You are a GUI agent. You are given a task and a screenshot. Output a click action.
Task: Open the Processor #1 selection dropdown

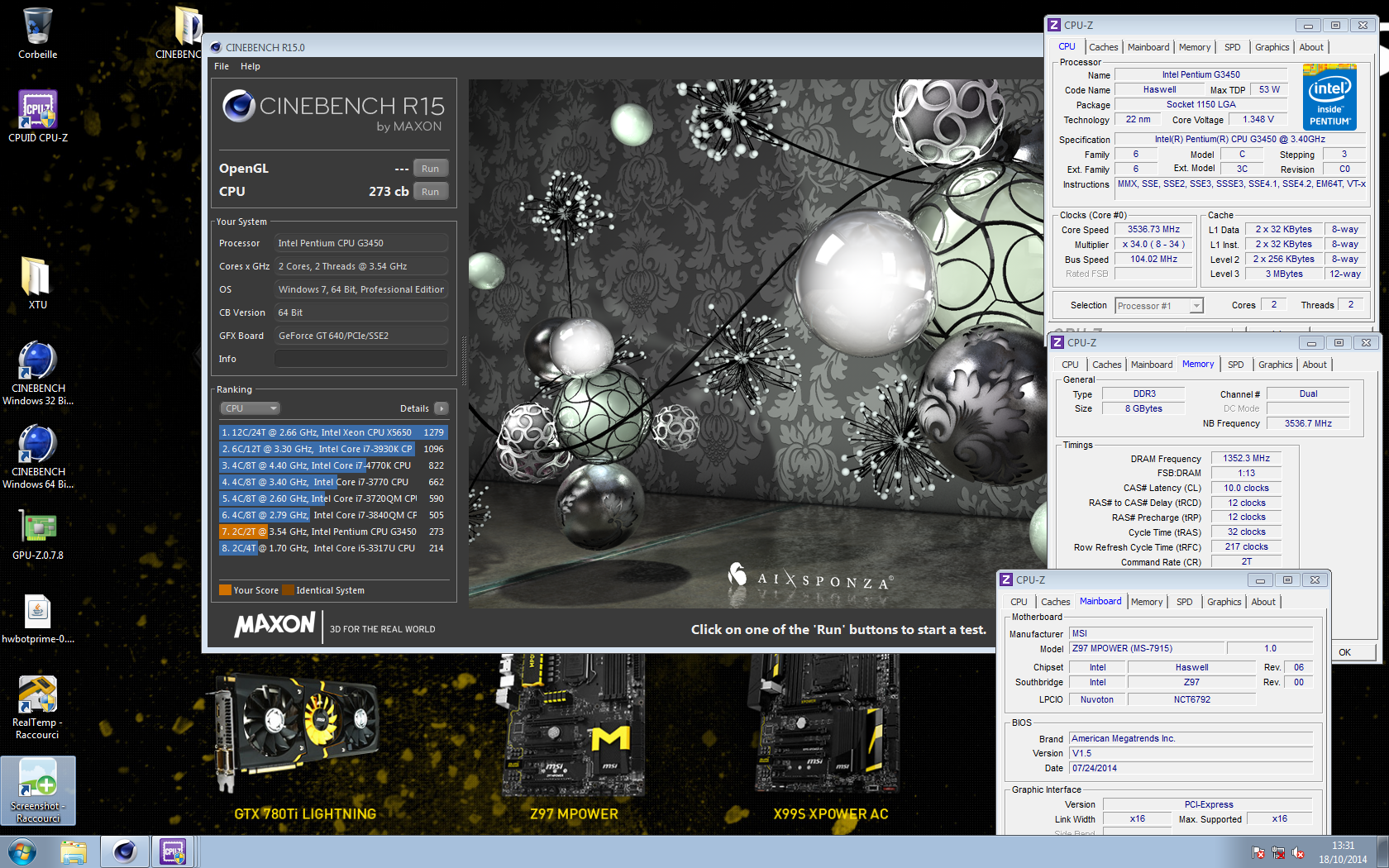click(1158, 306)
